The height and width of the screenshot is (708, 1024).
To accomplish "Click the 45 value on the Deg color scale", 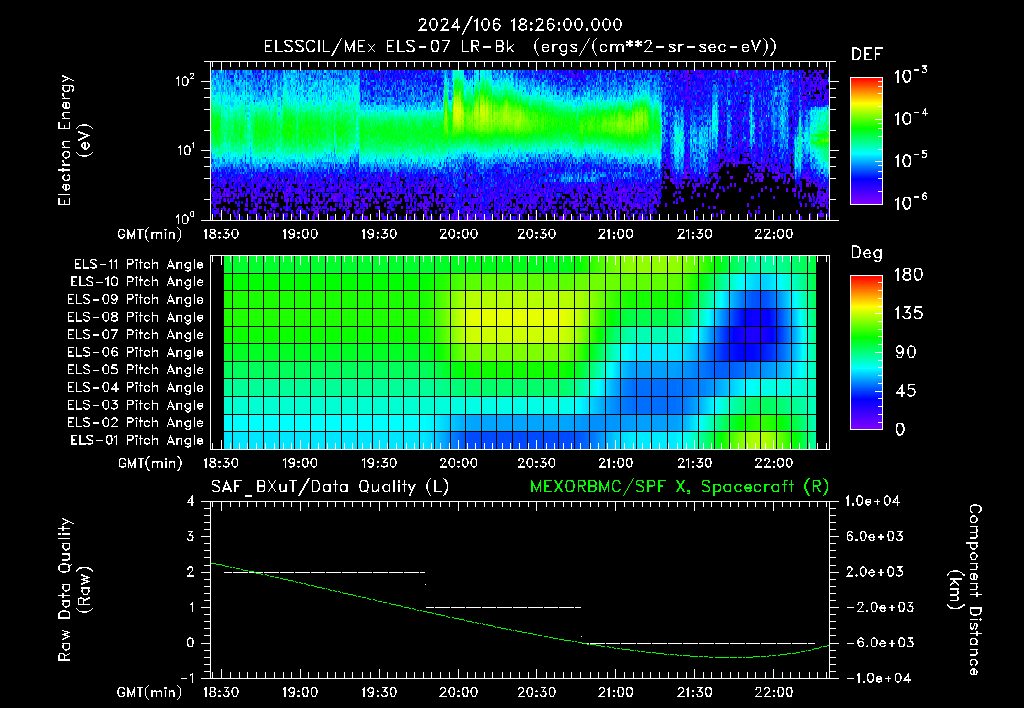I will click(906, 391).
